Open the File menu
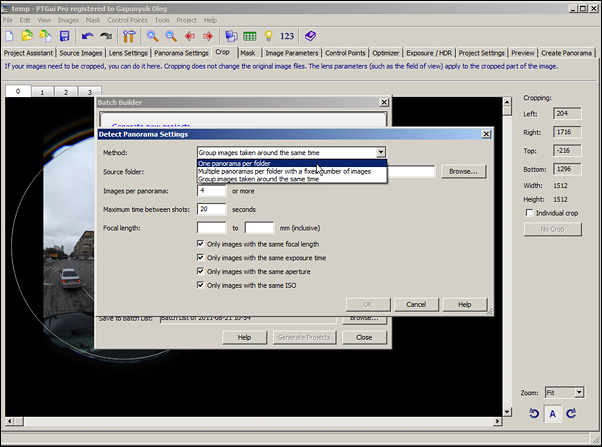Image resolution: width=602 pixels, height=447 pixels. [8, 20]
